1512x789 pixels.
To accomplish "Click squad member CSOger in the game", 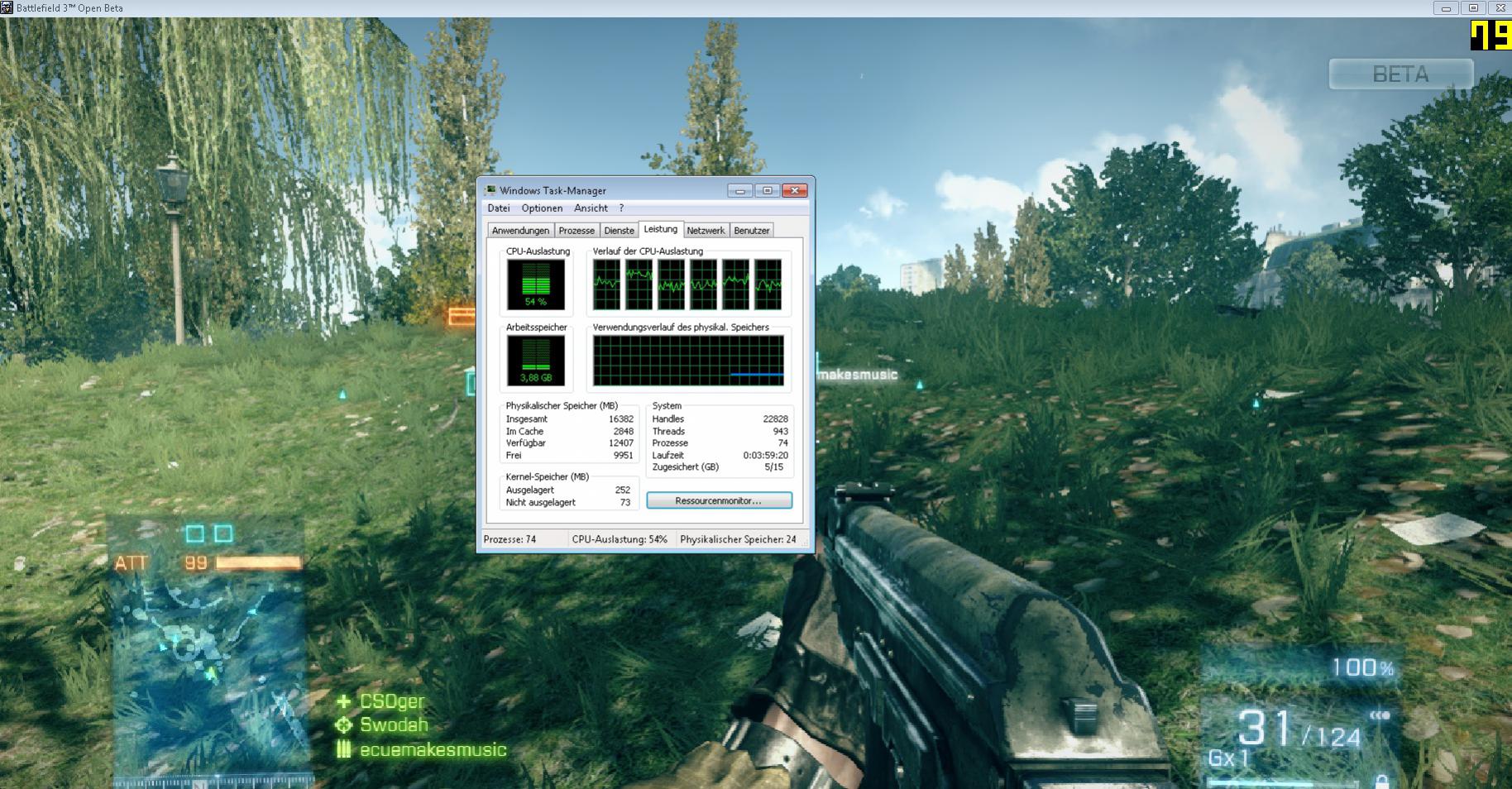I will [392, 701].
